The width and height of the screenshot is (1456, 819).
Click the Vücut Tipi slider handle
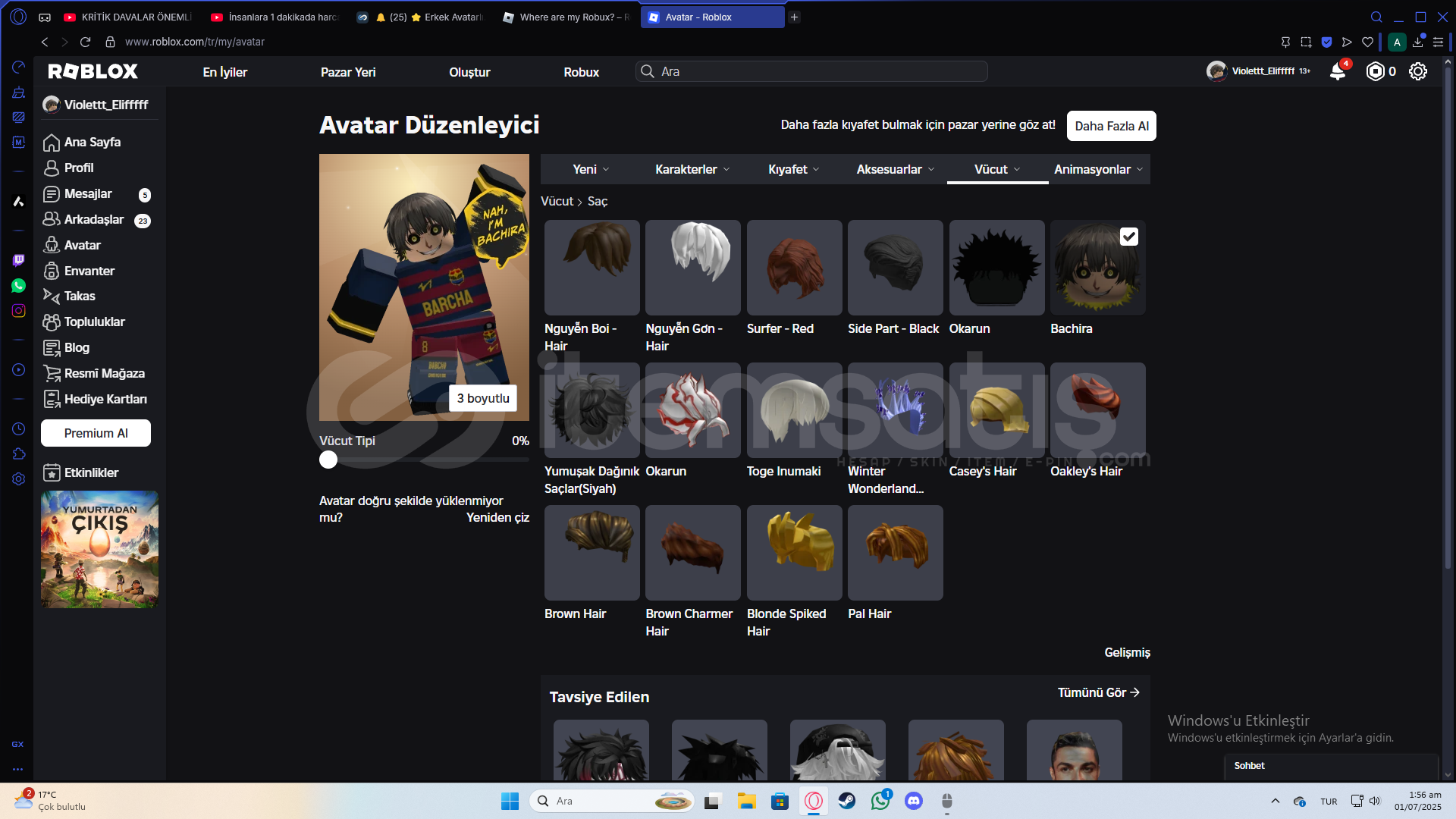328,460
